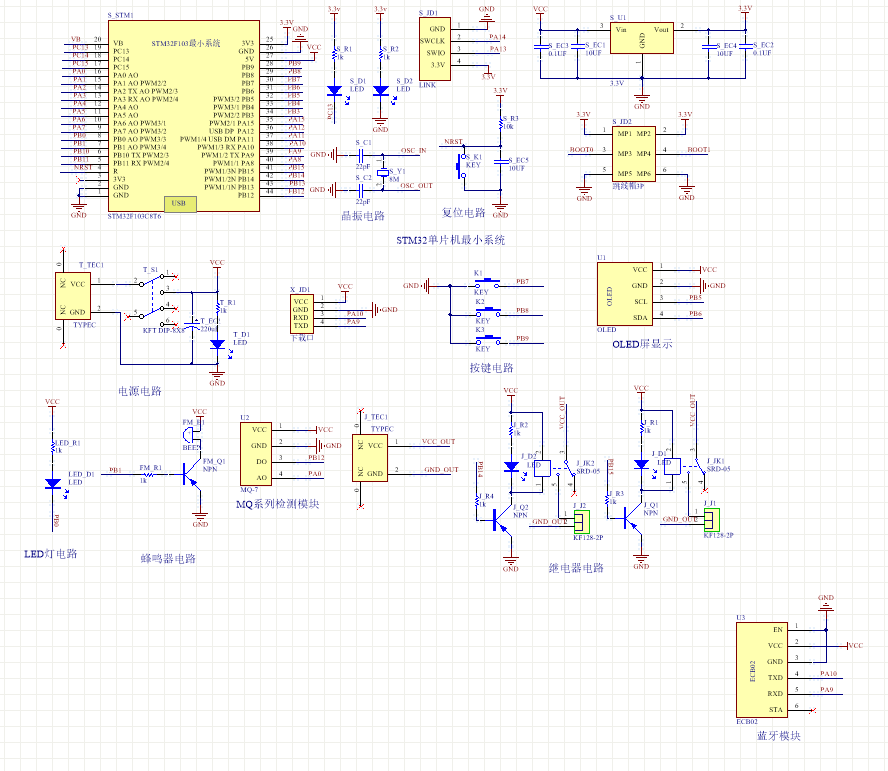Click the yellow USB connector on the STM32

(179, 203)
